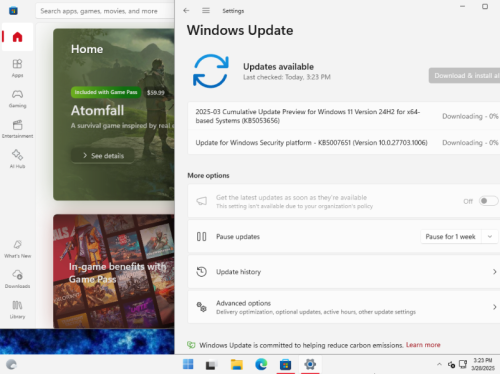Image resolution: width=500 pixels, height=374 pixels.
Task: Go back in Settings window
Action: (x=186, y=11)
